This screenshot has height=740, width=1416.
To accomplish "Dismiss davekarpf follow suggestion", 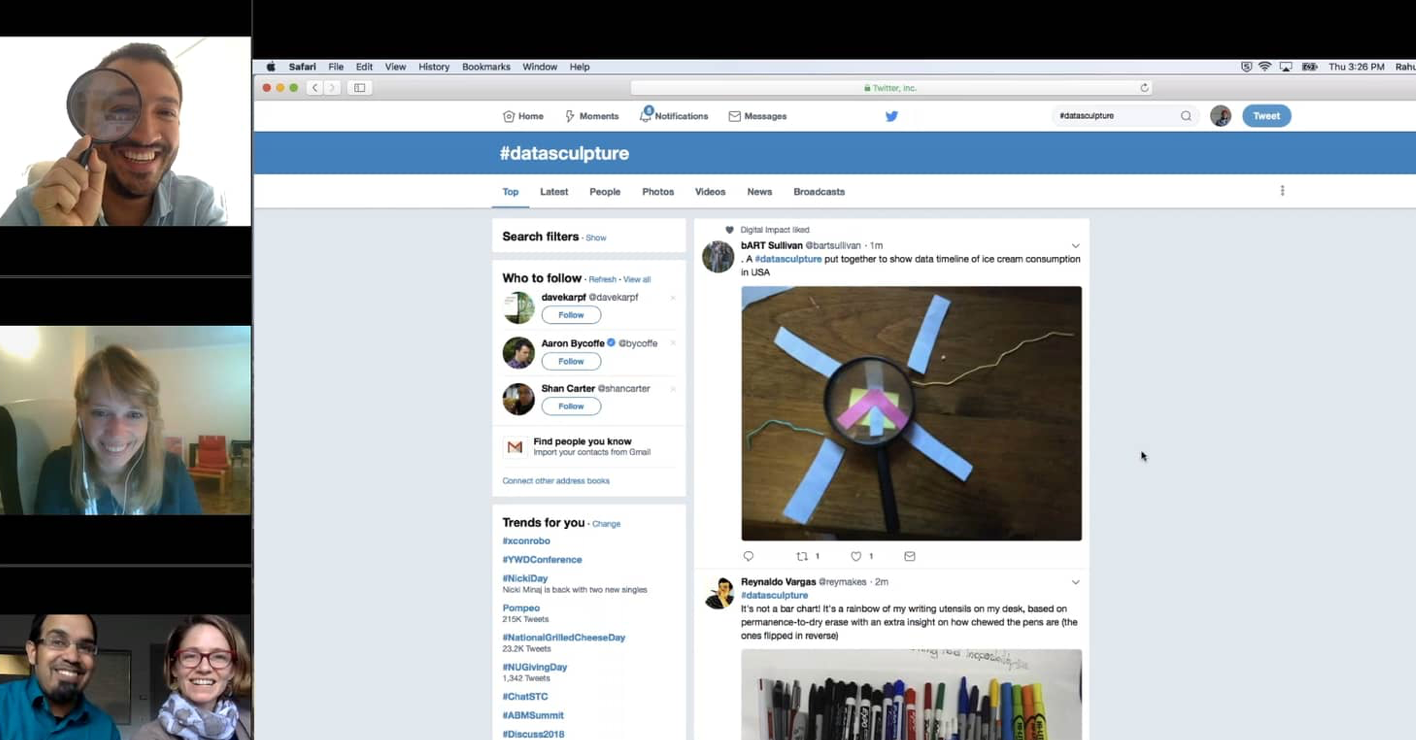I will click(673, 298).
